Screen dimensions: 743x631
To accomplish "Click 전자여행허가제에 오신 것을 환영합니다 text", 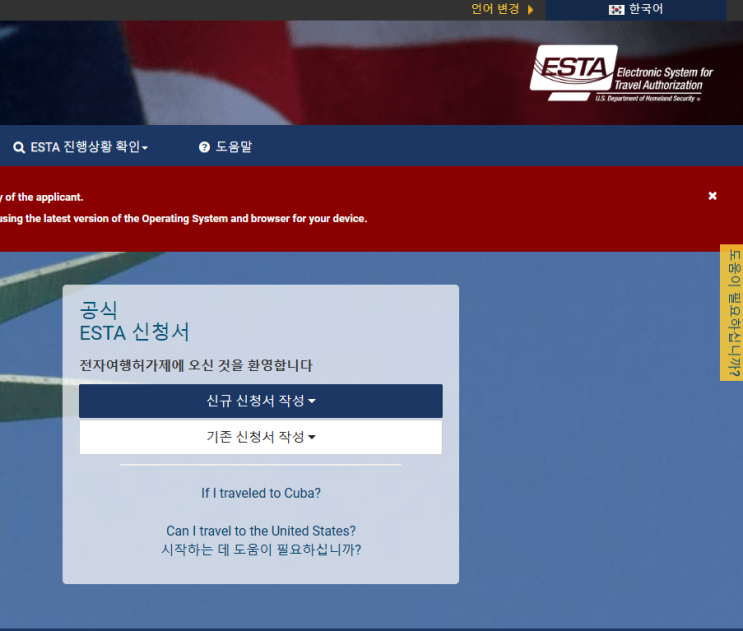I will tap(196, 365).
